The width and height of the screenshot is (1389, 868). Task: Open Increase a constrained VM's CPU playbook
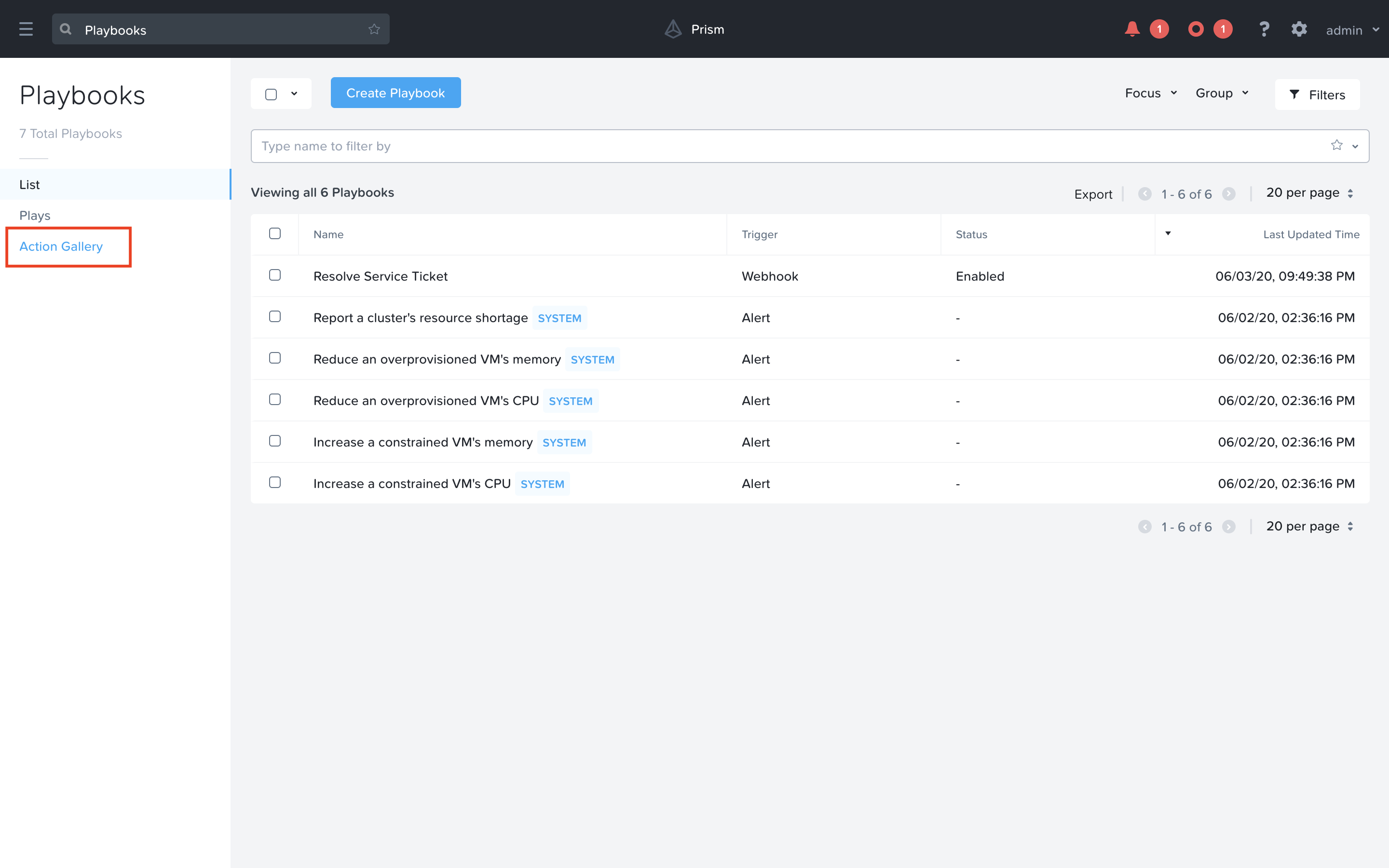[x=412, y=483]
